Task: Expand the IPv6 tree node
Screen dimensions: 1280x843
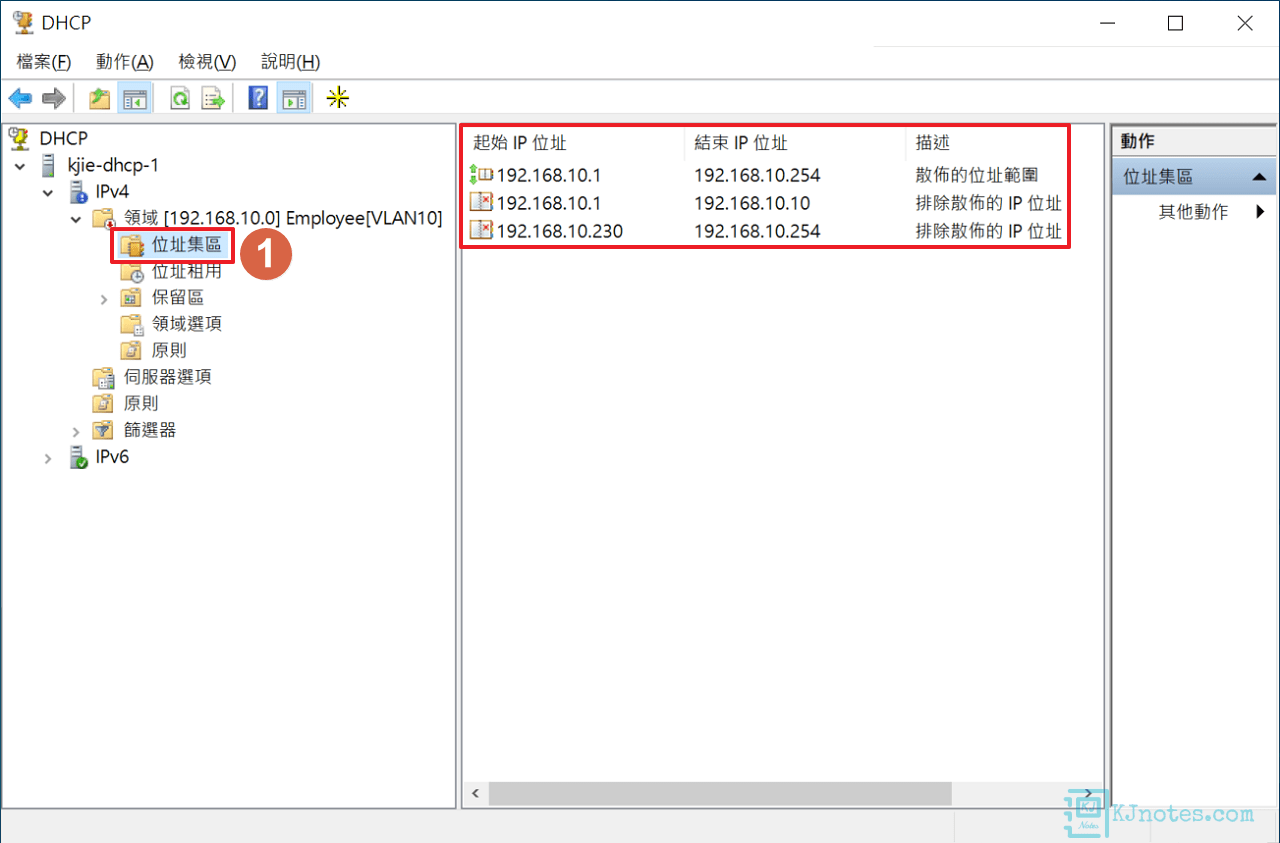Action: pos(49,458)
